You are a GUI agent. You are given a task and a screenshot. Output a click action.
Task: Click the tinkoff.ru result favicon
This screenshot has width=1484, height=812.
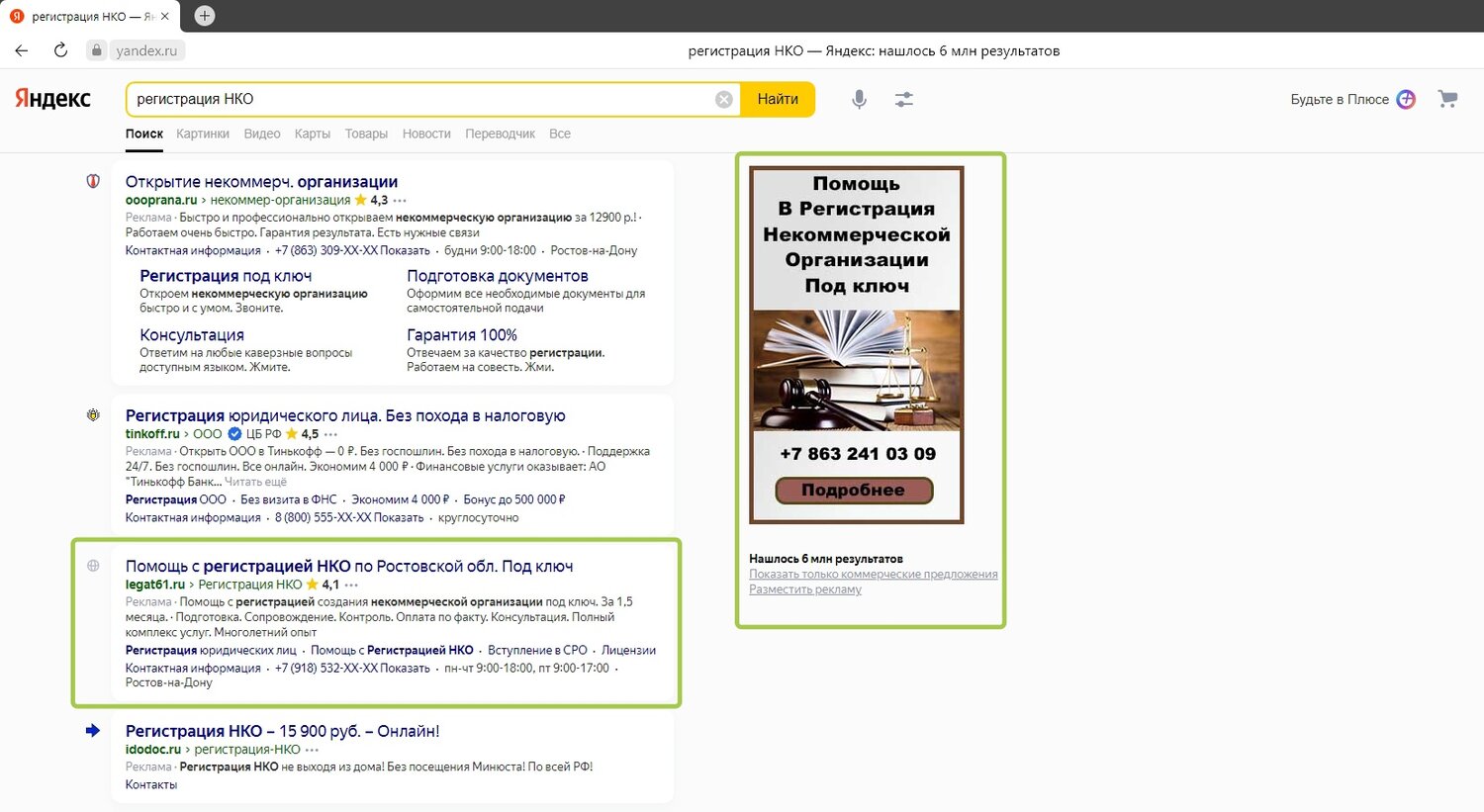coord(93,415)
